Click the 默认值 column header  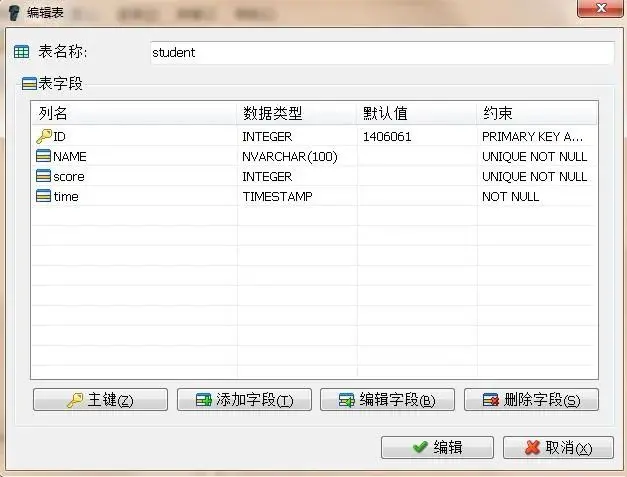(417, 113)
